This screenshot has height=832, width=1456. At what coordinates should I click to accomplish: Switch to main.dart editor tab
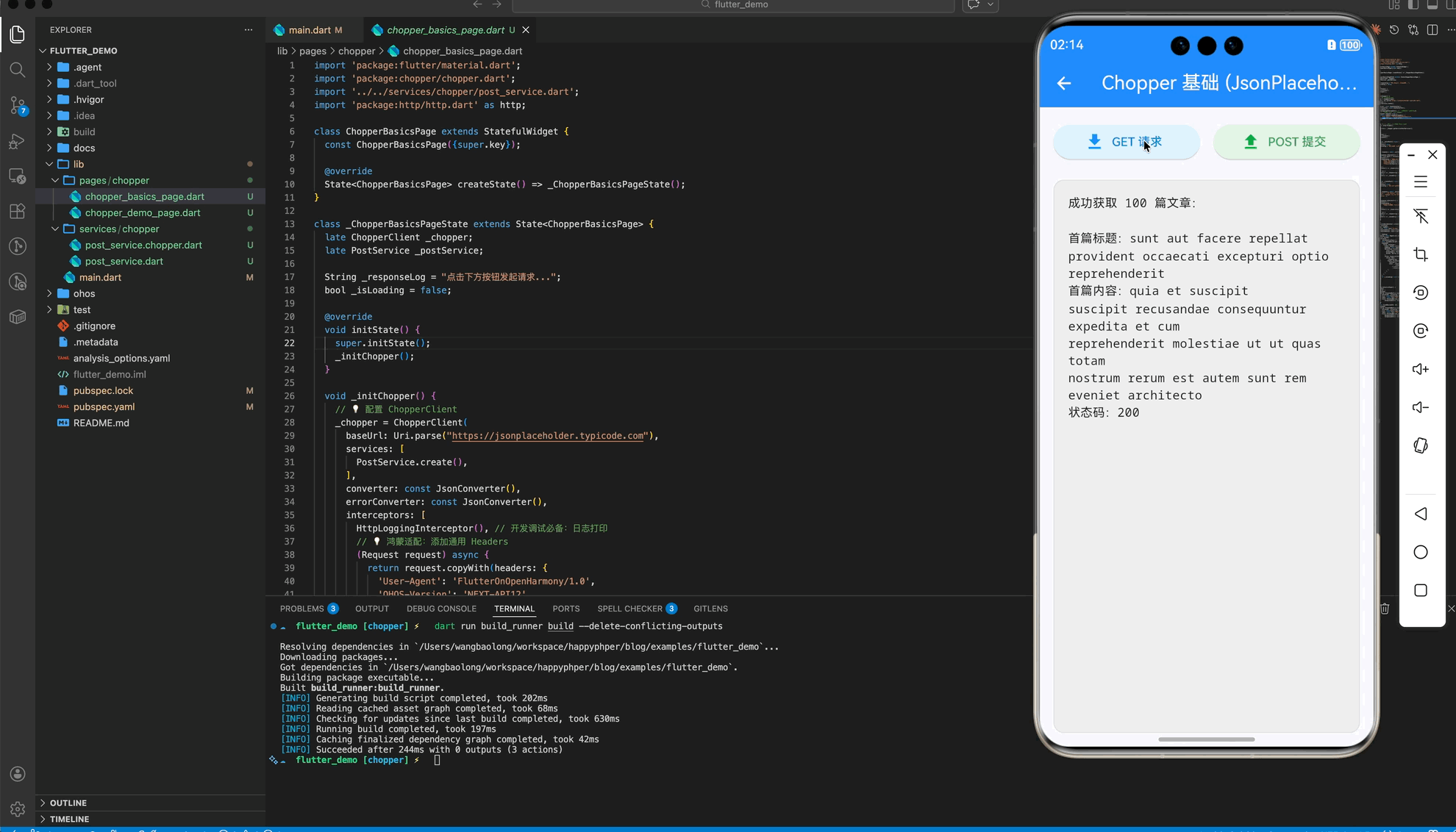point(309,30)
